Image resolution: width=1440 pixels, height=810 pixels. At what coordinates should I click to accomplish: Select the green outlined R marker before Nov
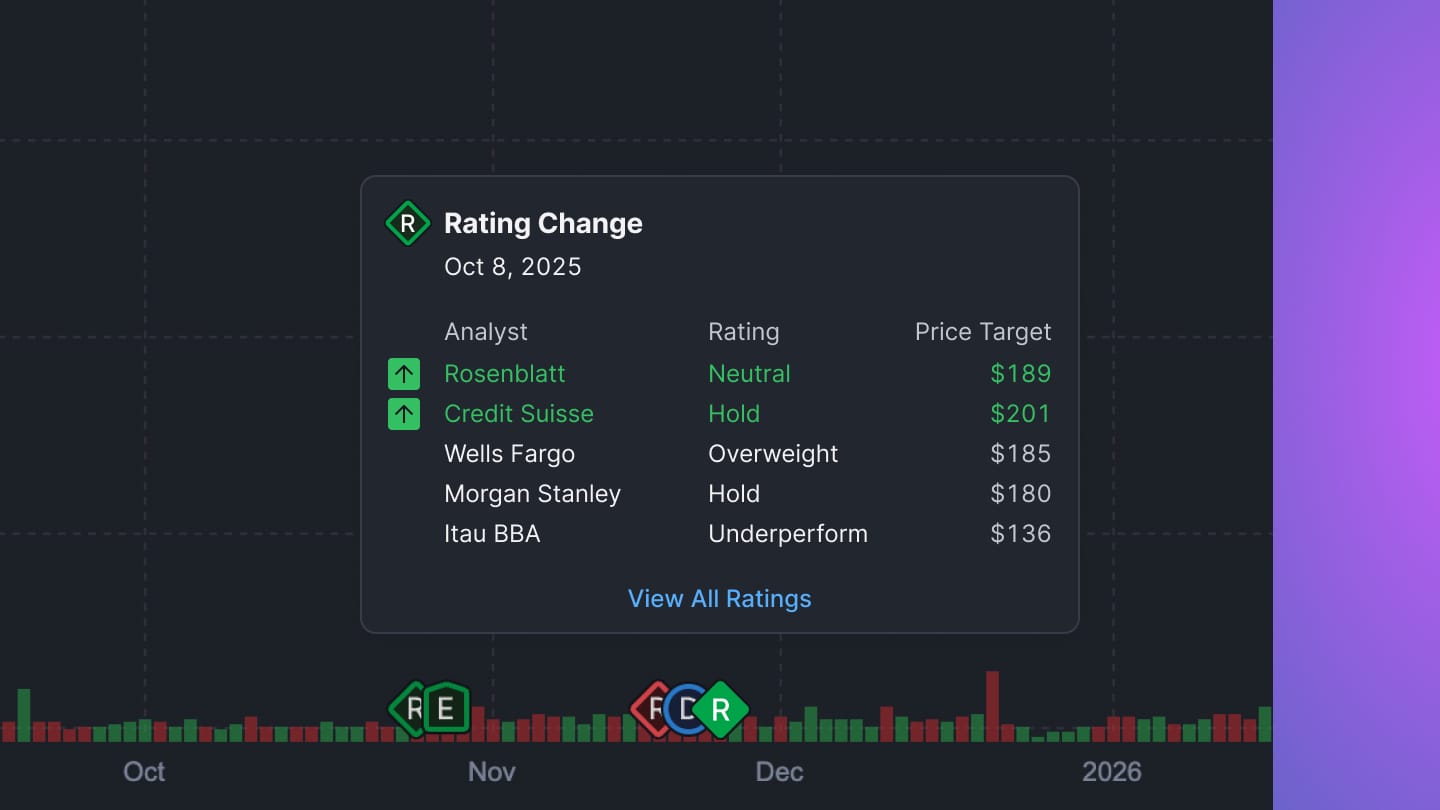click(406, 709)
